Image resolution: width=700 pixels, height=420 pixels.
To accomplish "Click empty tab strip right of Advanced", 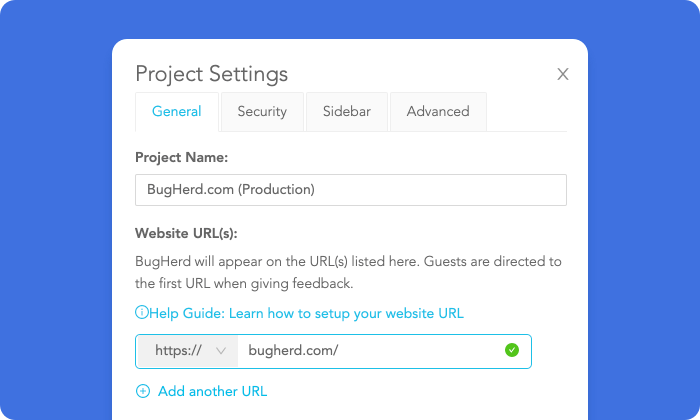I will [x=527, y=112].
